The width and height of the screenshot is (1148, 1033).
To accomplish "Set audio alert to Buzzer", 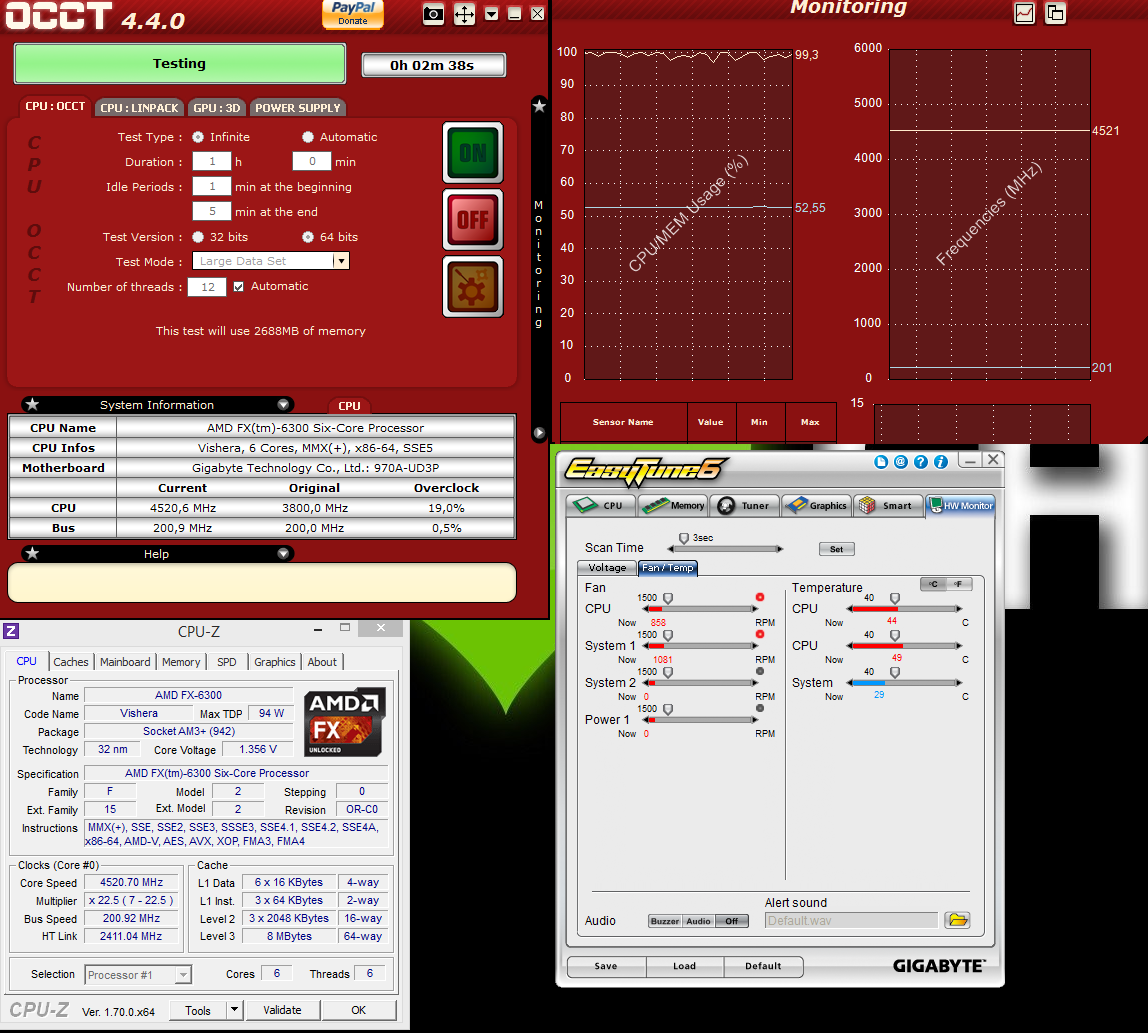I will pos(665,921).
